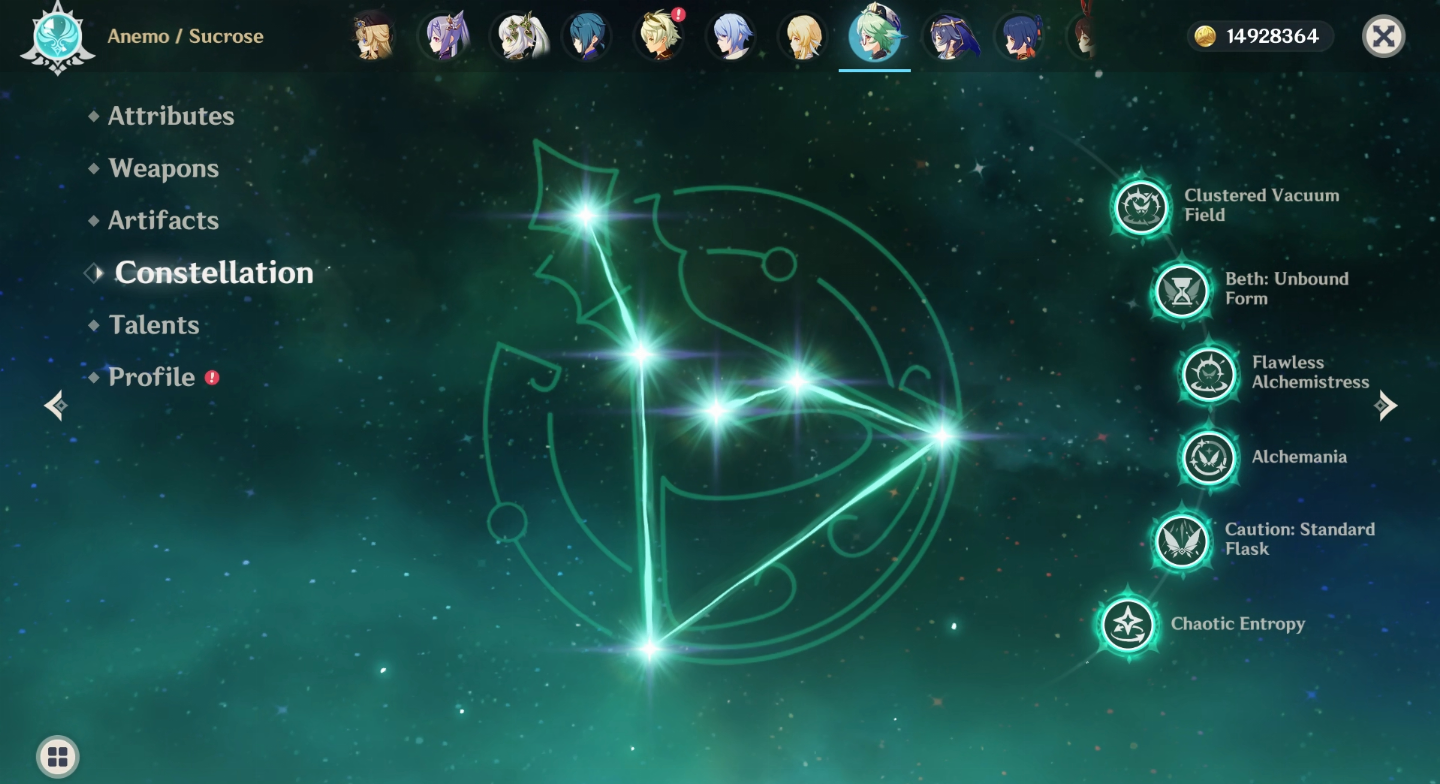The height and width of the screenshot is (784, 1440).
Task: Click the 14928364 Mora balance
Action: (1272, 37)
